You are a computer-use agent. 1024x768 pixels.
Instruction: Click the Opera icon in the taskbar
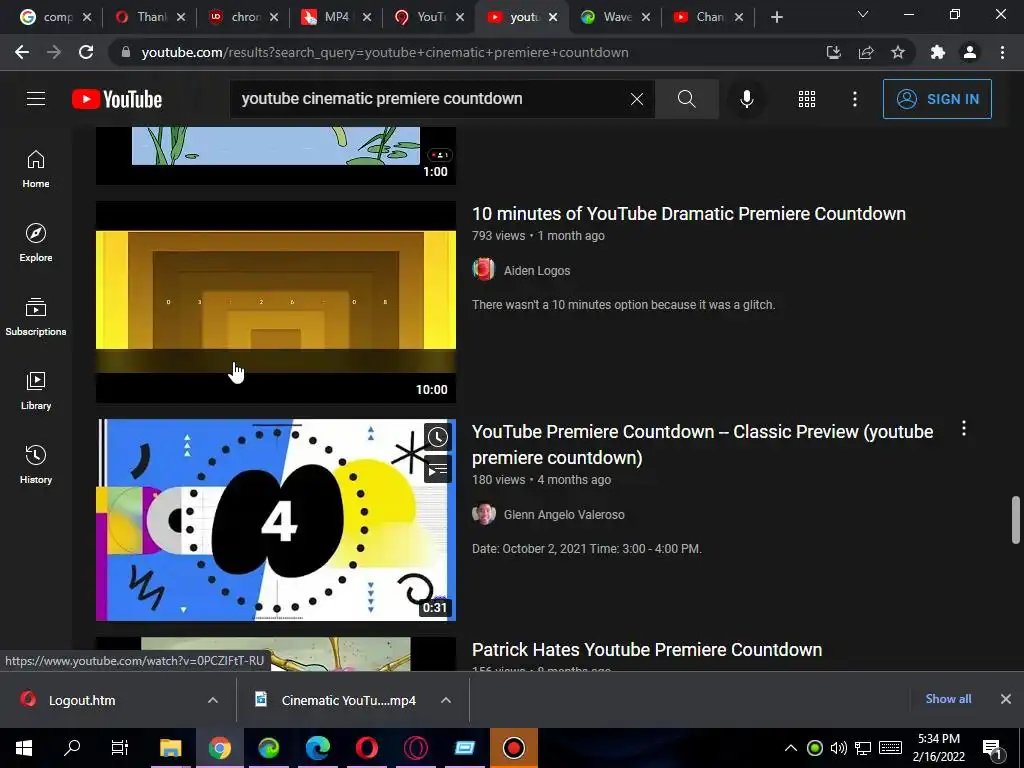367,748
